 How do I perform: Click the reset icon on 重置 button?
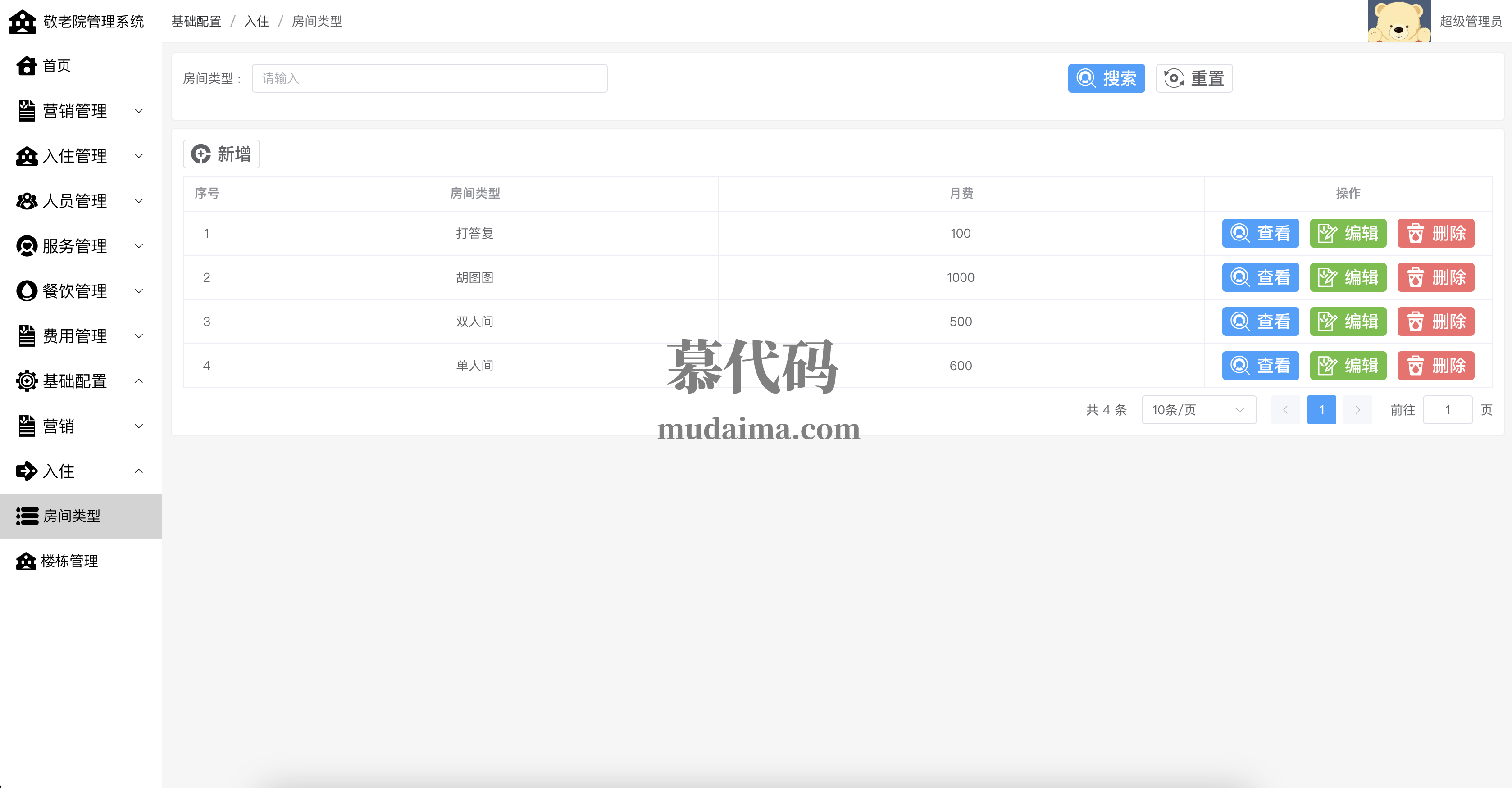1174,79
